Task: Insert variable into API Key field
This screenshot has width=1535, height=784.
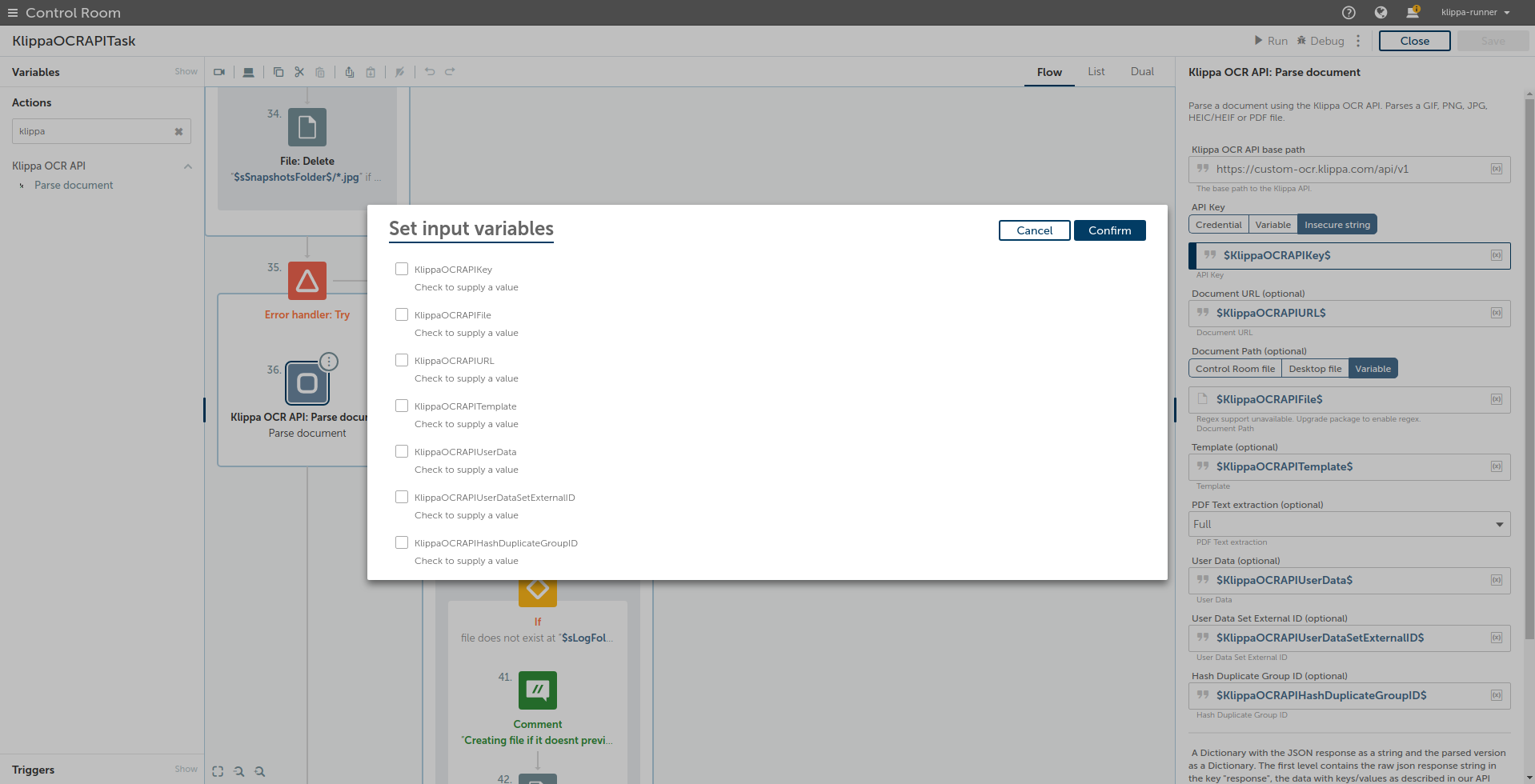Action: click(x=1496, y=255)
